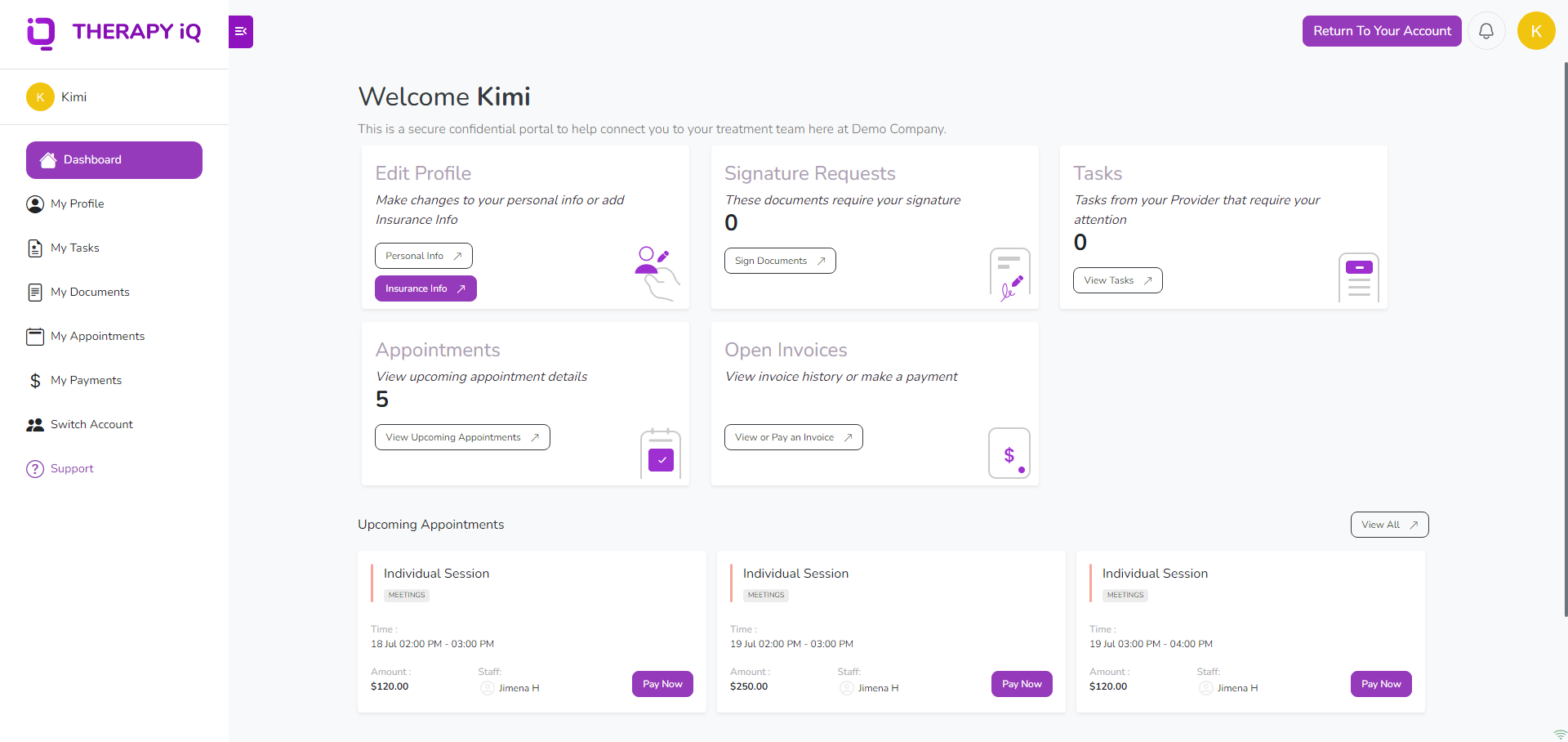Open Sign Documents from Signature Requests
The image size is (1568, 742).
tap(779, 261)
